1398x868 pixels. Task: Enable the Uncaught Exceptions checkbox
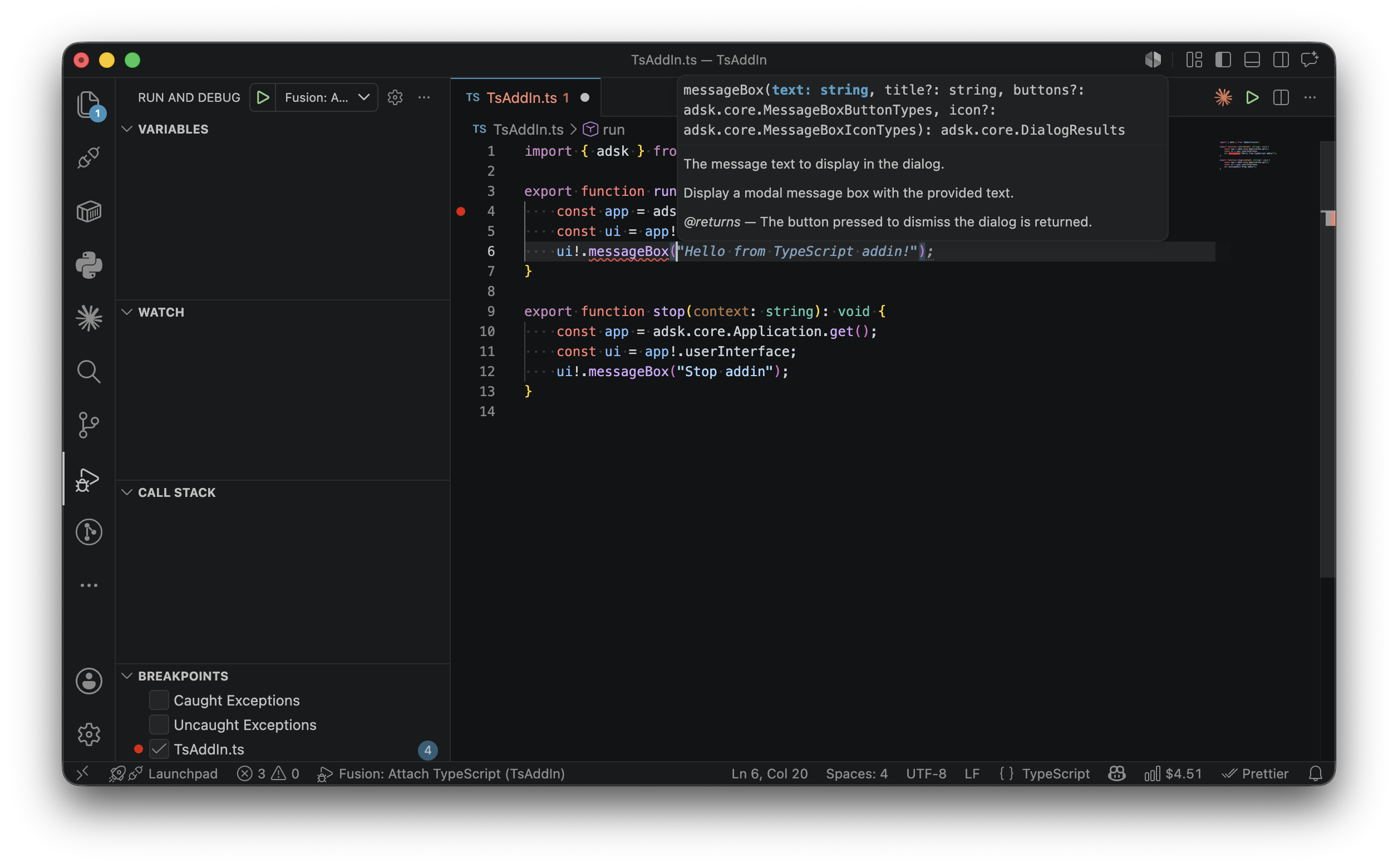159,724
